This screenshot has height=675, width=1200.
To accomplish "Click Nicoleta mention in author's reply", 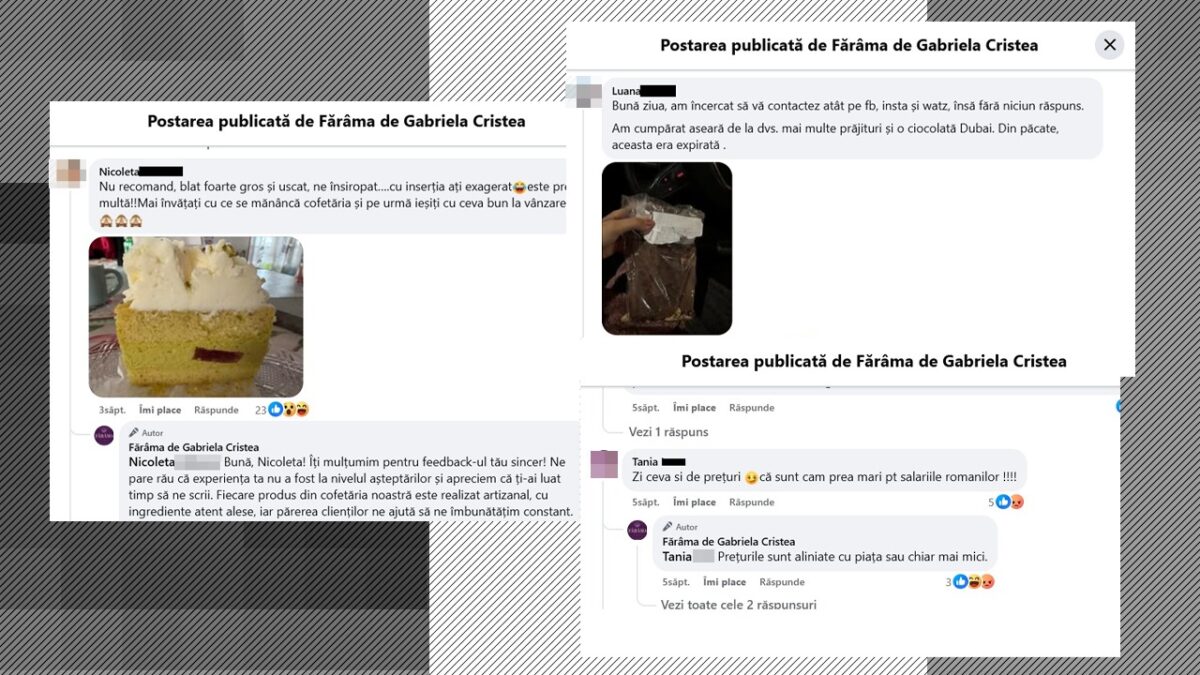I will click(x=152, y=463).
